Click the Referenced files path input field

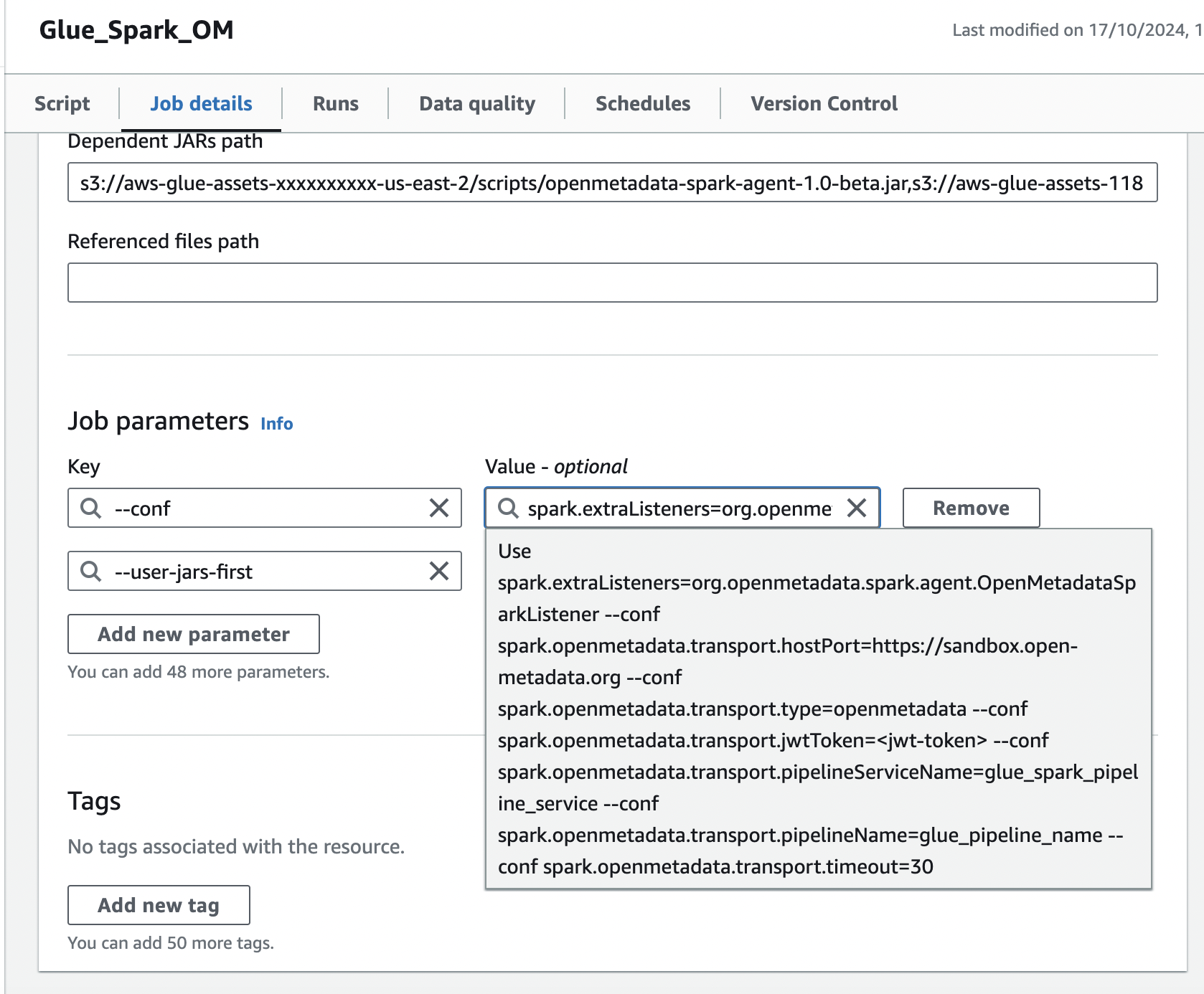coord(612,281)
